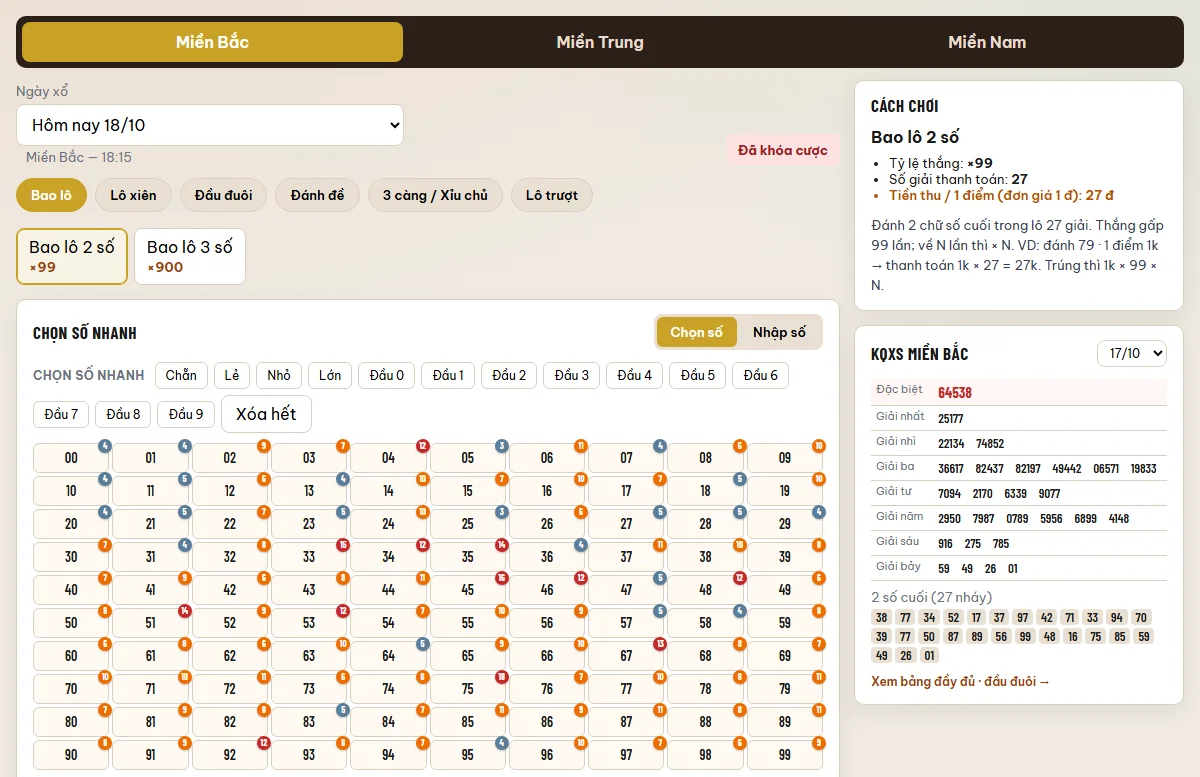Click the Bao lô bet type pill

[x=51, y=195]
